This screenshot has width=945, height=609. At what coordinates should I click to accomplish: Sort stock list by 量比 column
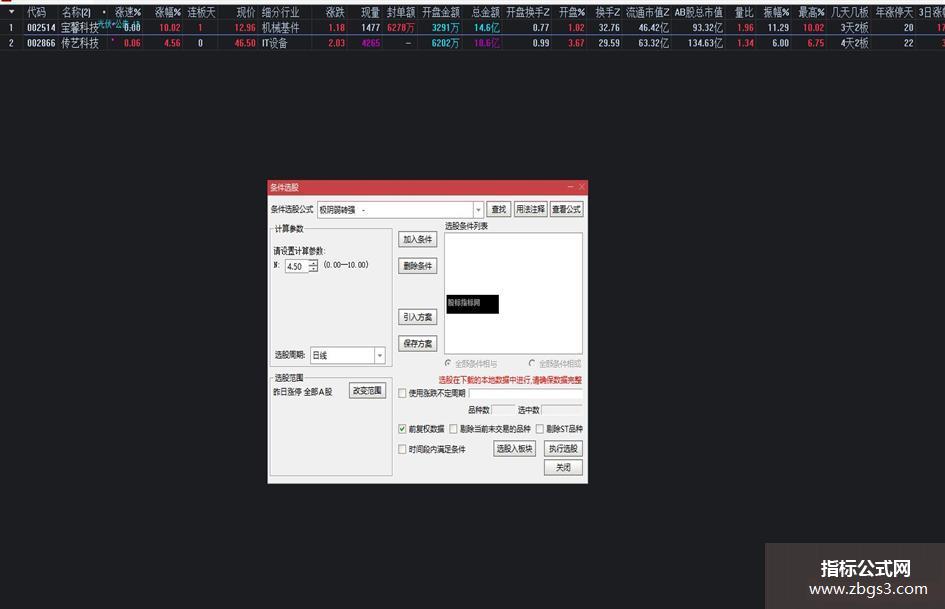744,12
